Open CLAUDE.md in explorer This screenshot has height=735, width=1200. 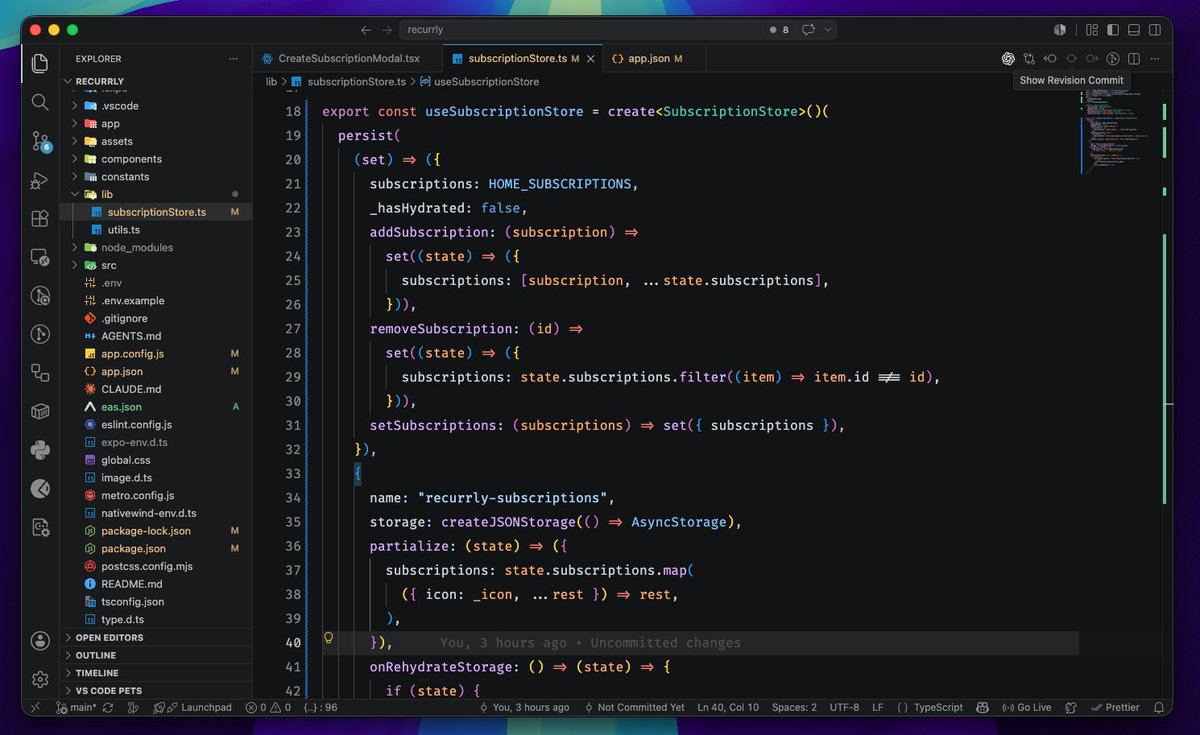coord(156,389)
